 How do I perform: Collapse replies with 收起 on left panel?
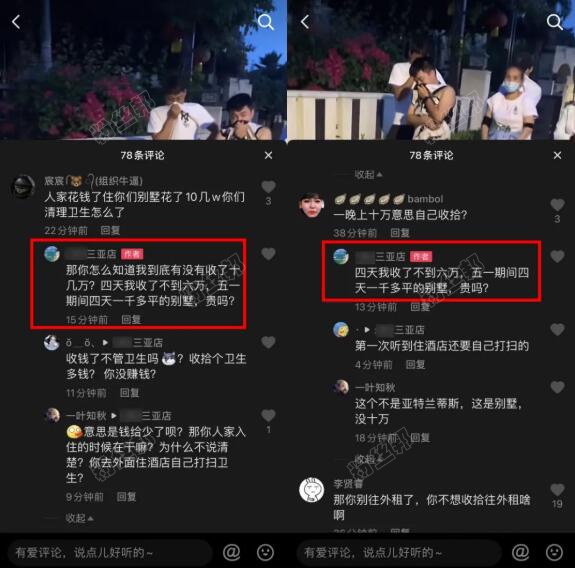coord(80,518)
